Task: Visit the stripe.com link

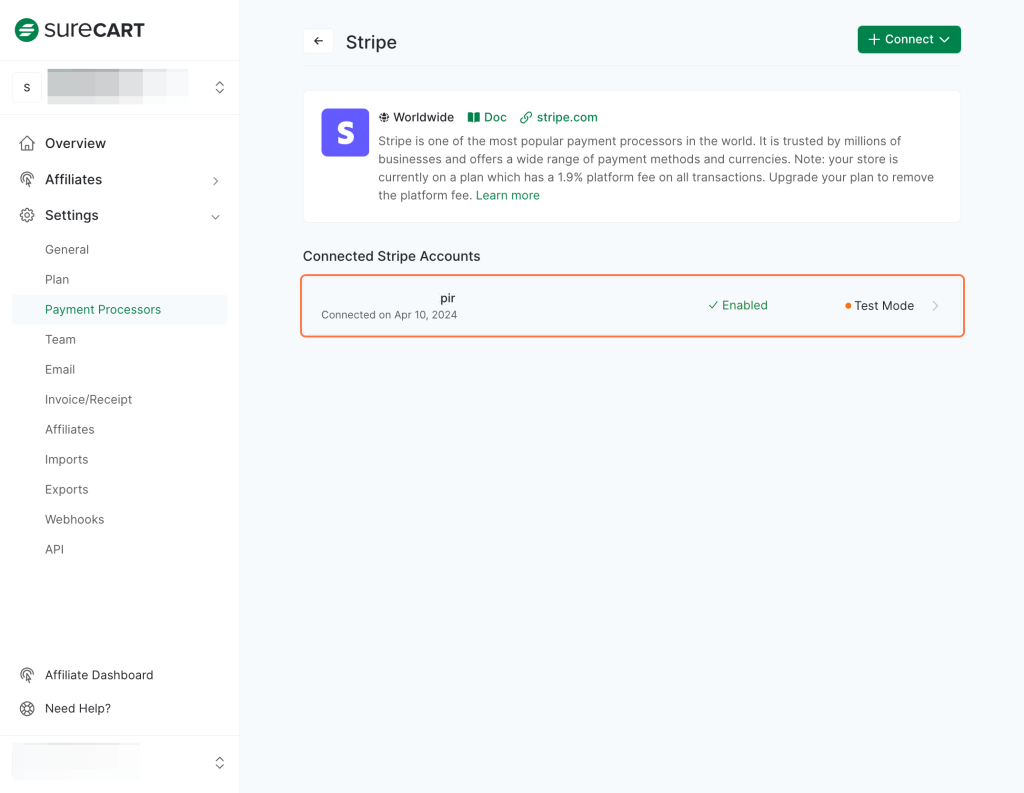Action: (x=566, y=117)
